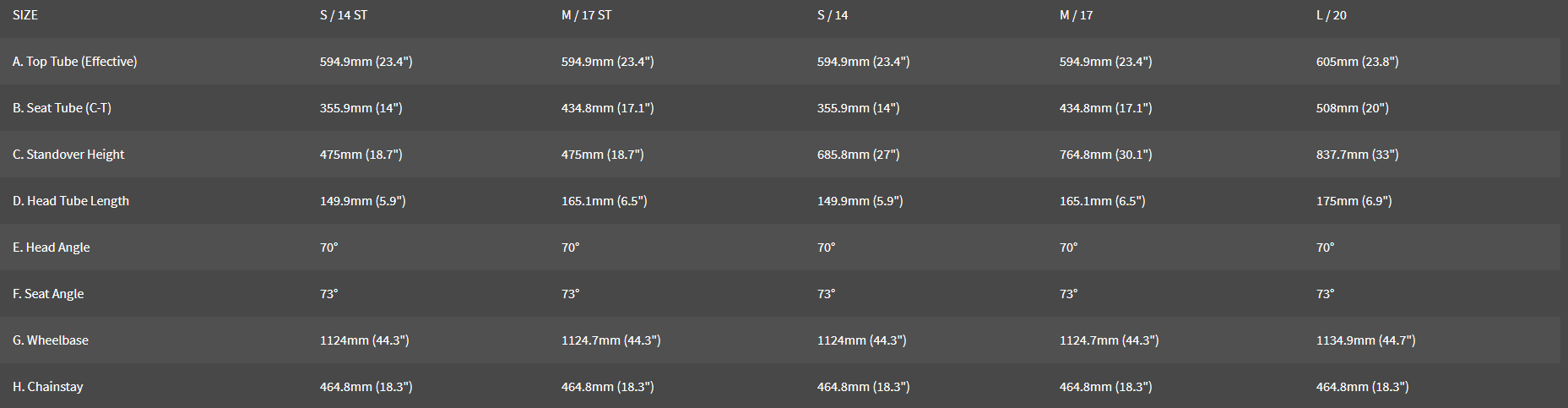The width and height of the screenshot is (1568, 408).
Task: Select the 175mm (6.9") head tube value
Action: click(1354, 201)
